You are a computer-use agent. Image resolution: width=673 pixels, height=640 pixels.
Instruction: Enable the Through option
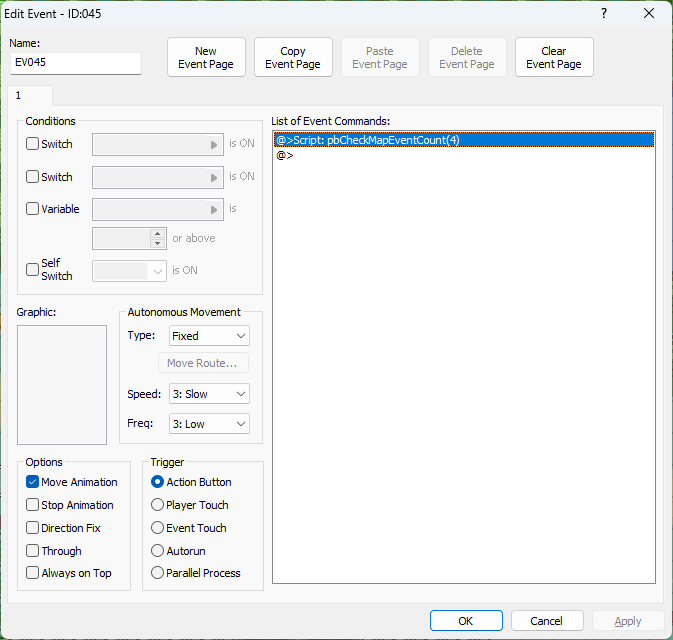(x=33, y=551)
